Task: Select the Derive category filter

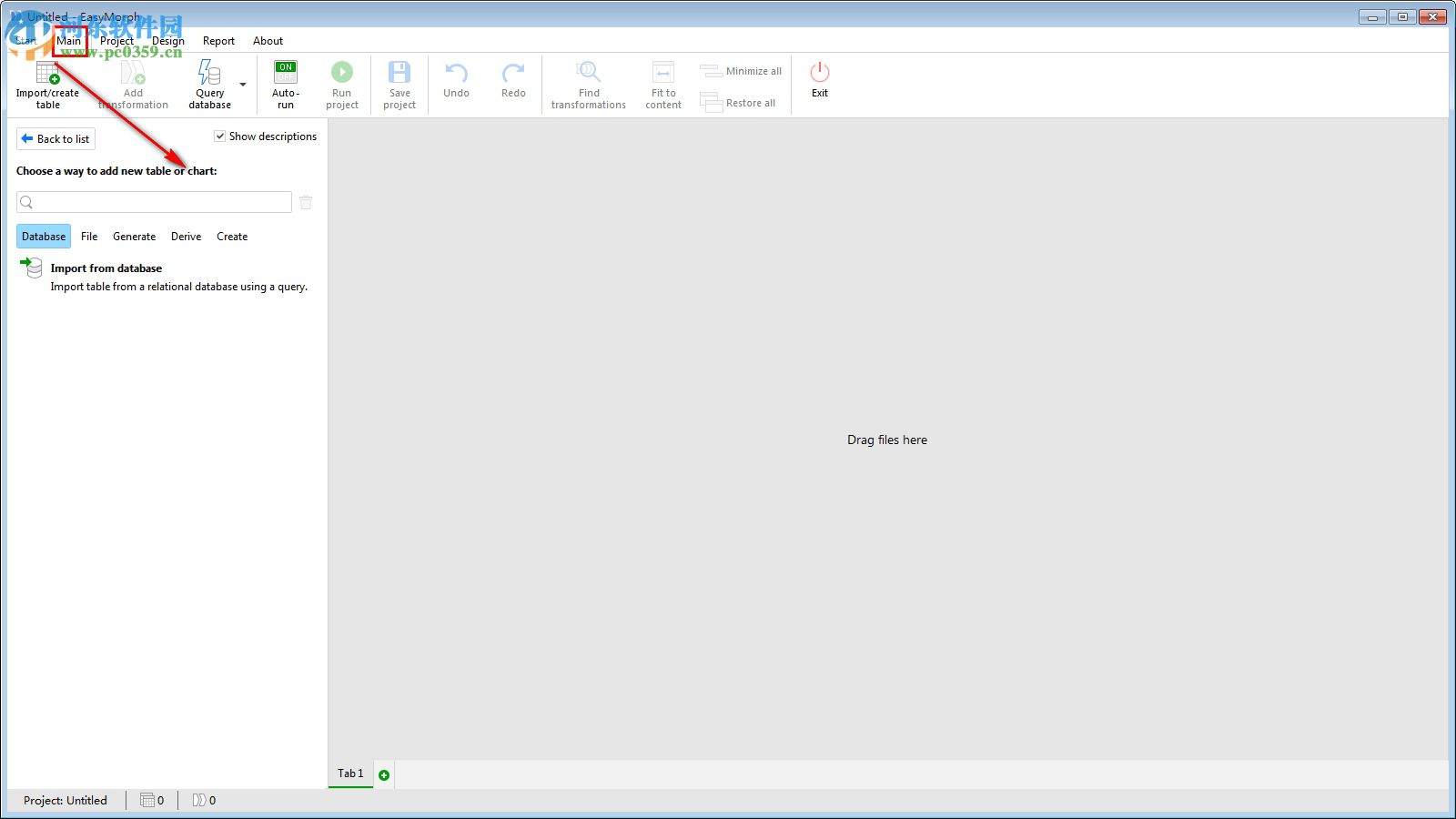Action: pos(187,237)
